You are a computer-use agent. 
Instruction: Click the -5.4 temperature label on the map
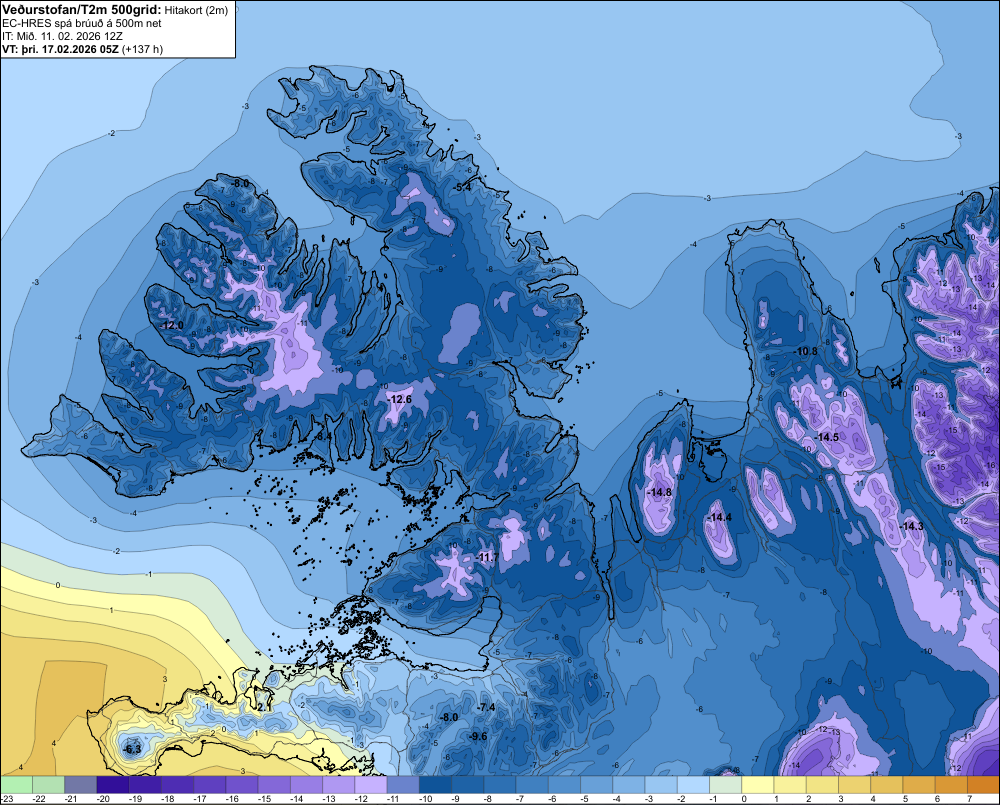point(463,187)
